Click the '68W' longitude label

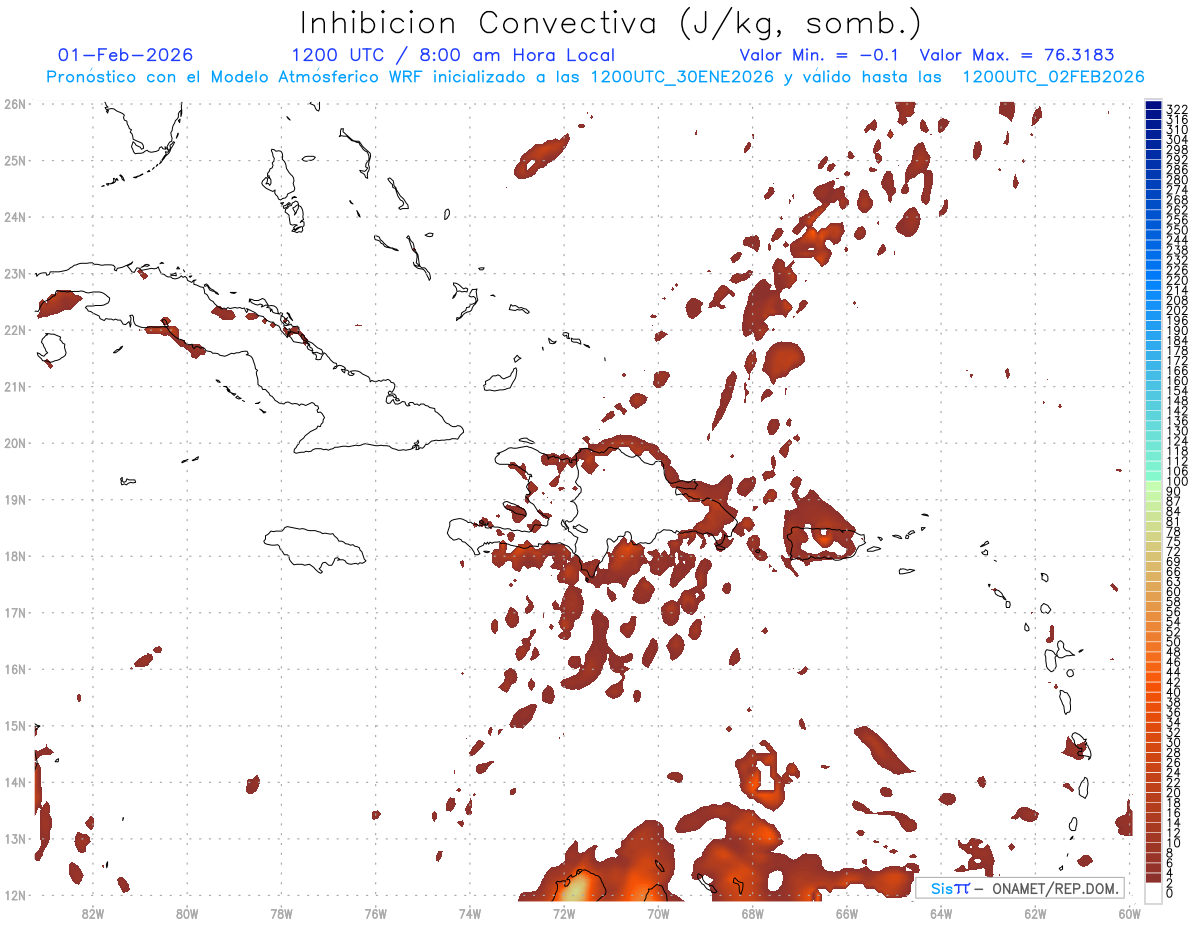[752, 912]
